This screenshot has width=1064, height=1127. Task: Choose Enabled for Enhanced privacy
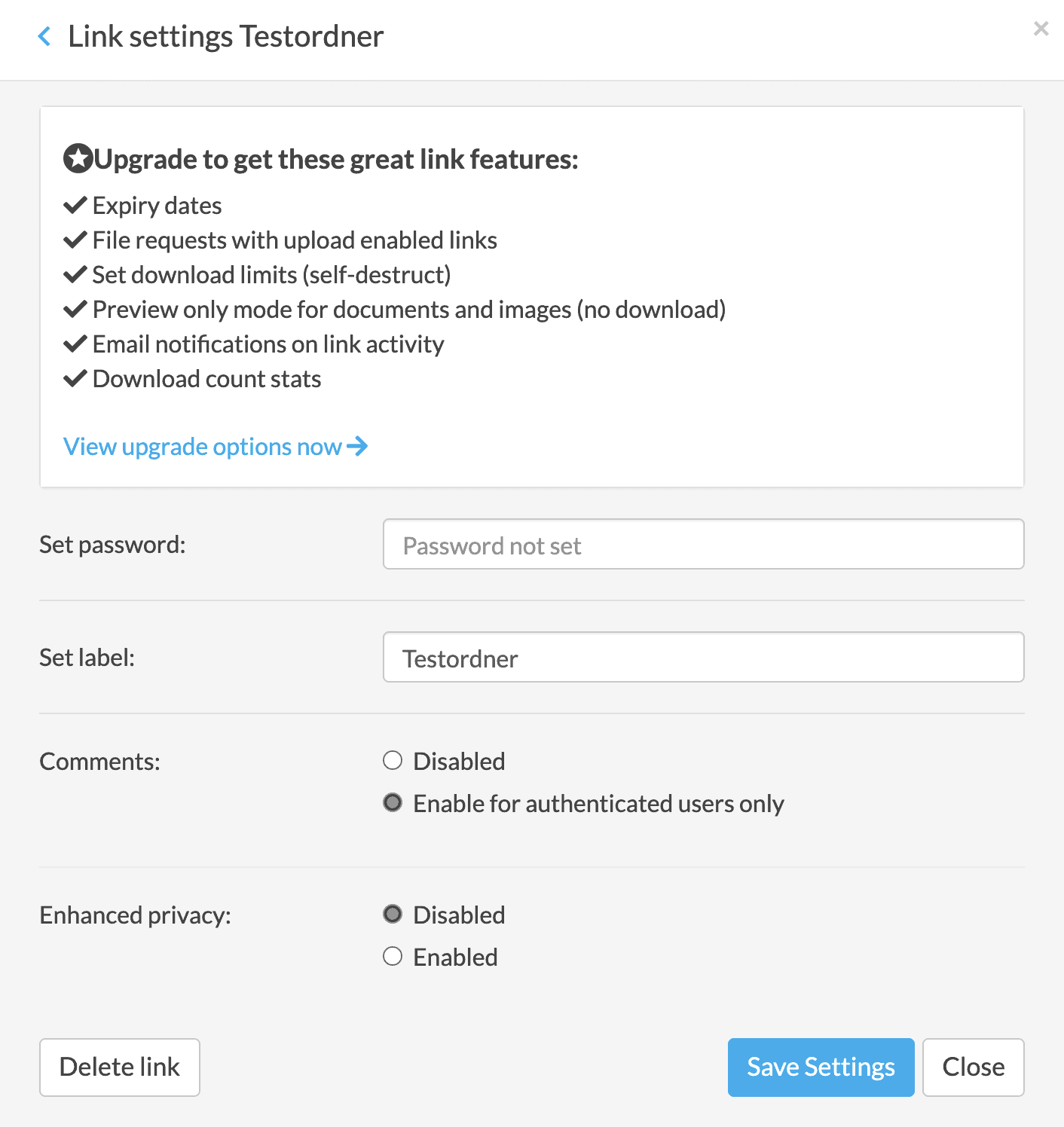[393, 956]
